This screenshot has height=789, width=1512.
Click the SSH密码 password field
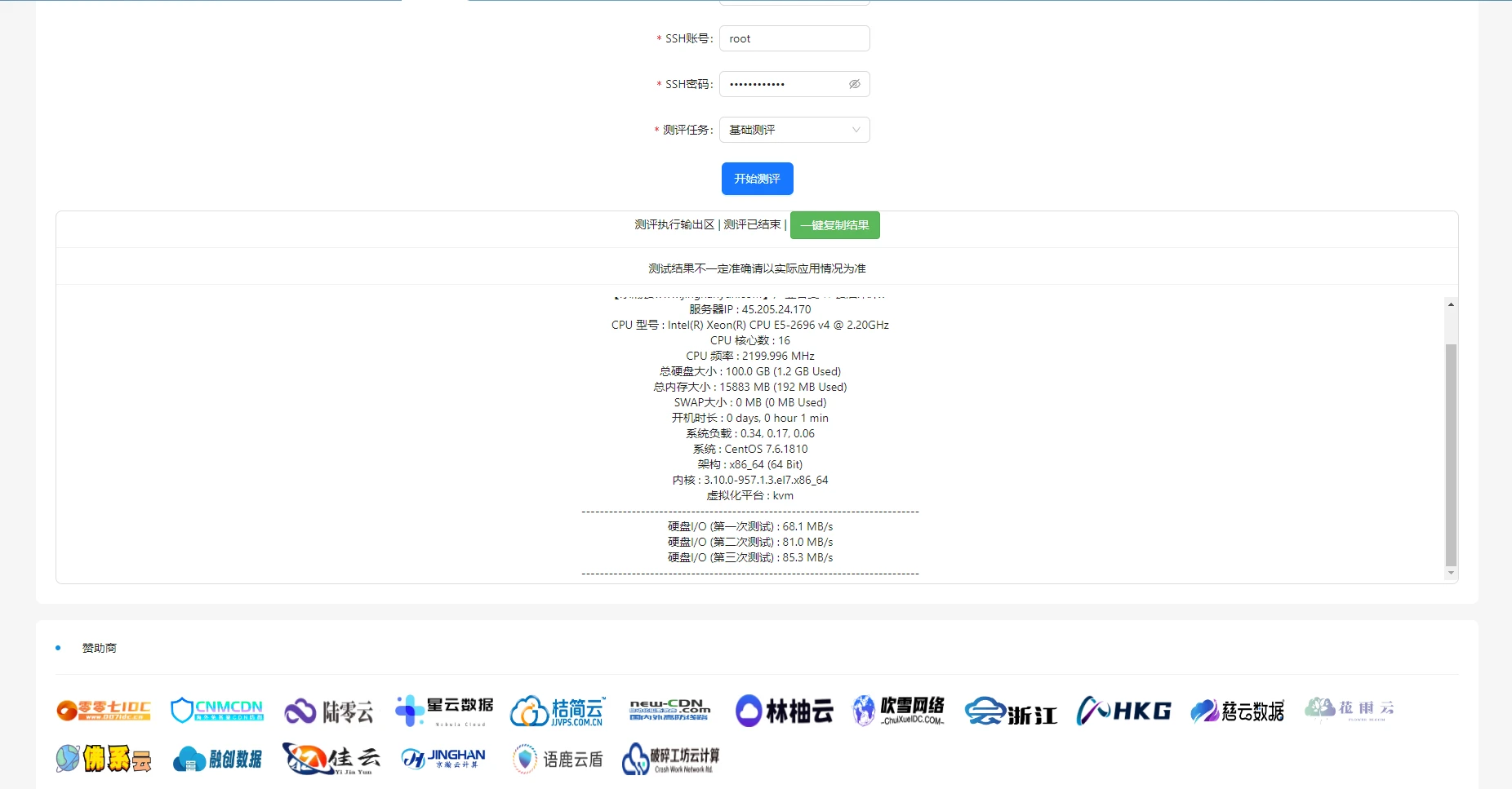tap(784, 84)
